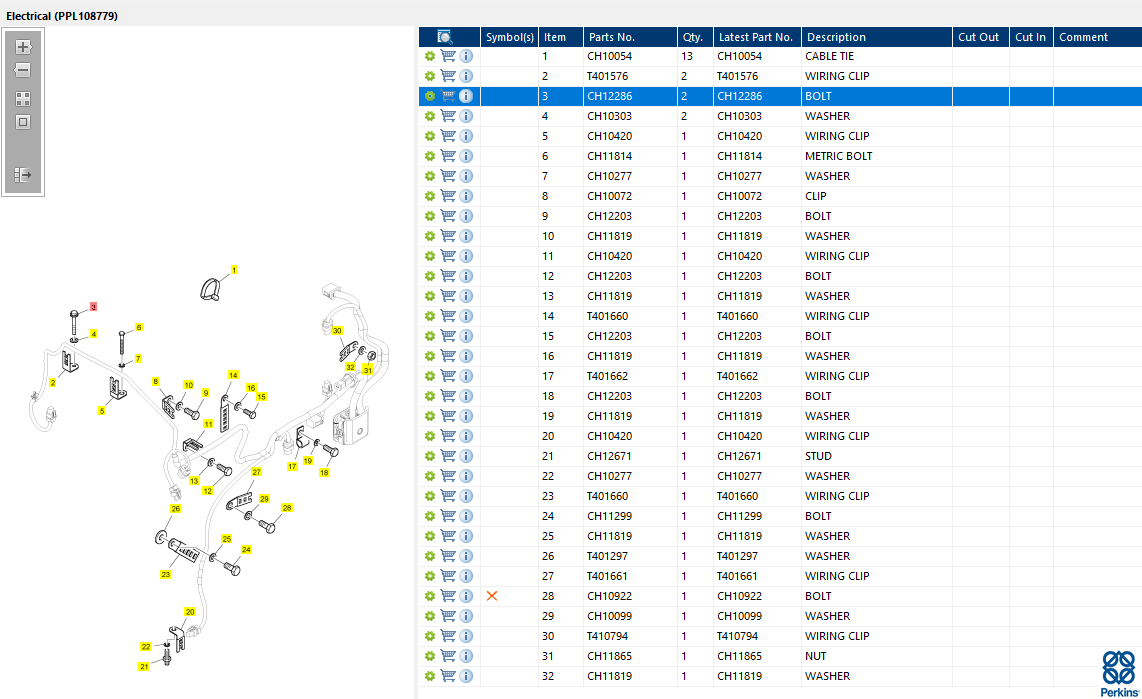Click the search icon in table header

click(x=444, y=37)
